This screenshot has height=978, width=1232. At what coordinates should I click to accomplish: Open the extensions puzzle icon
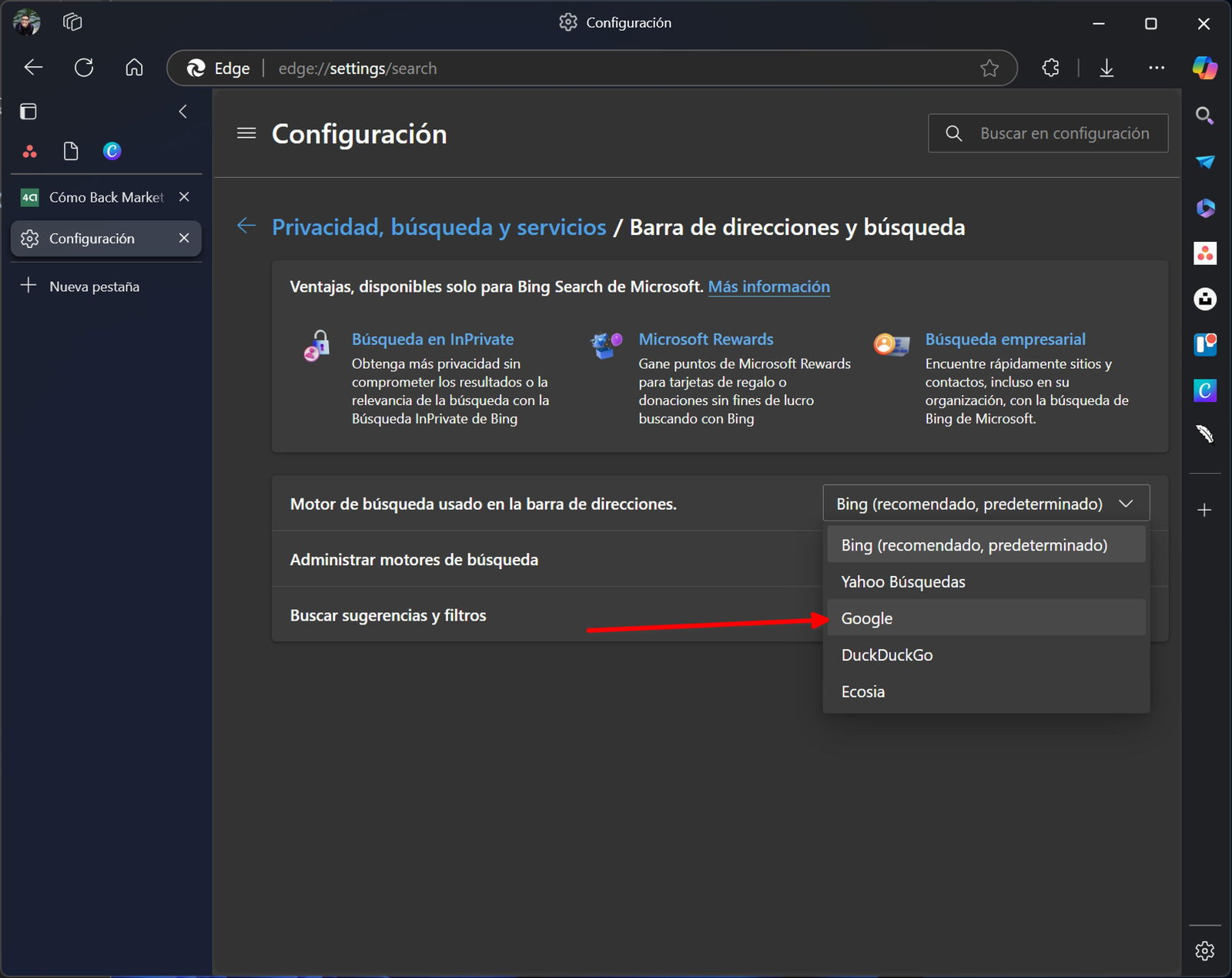(1051, 68)
